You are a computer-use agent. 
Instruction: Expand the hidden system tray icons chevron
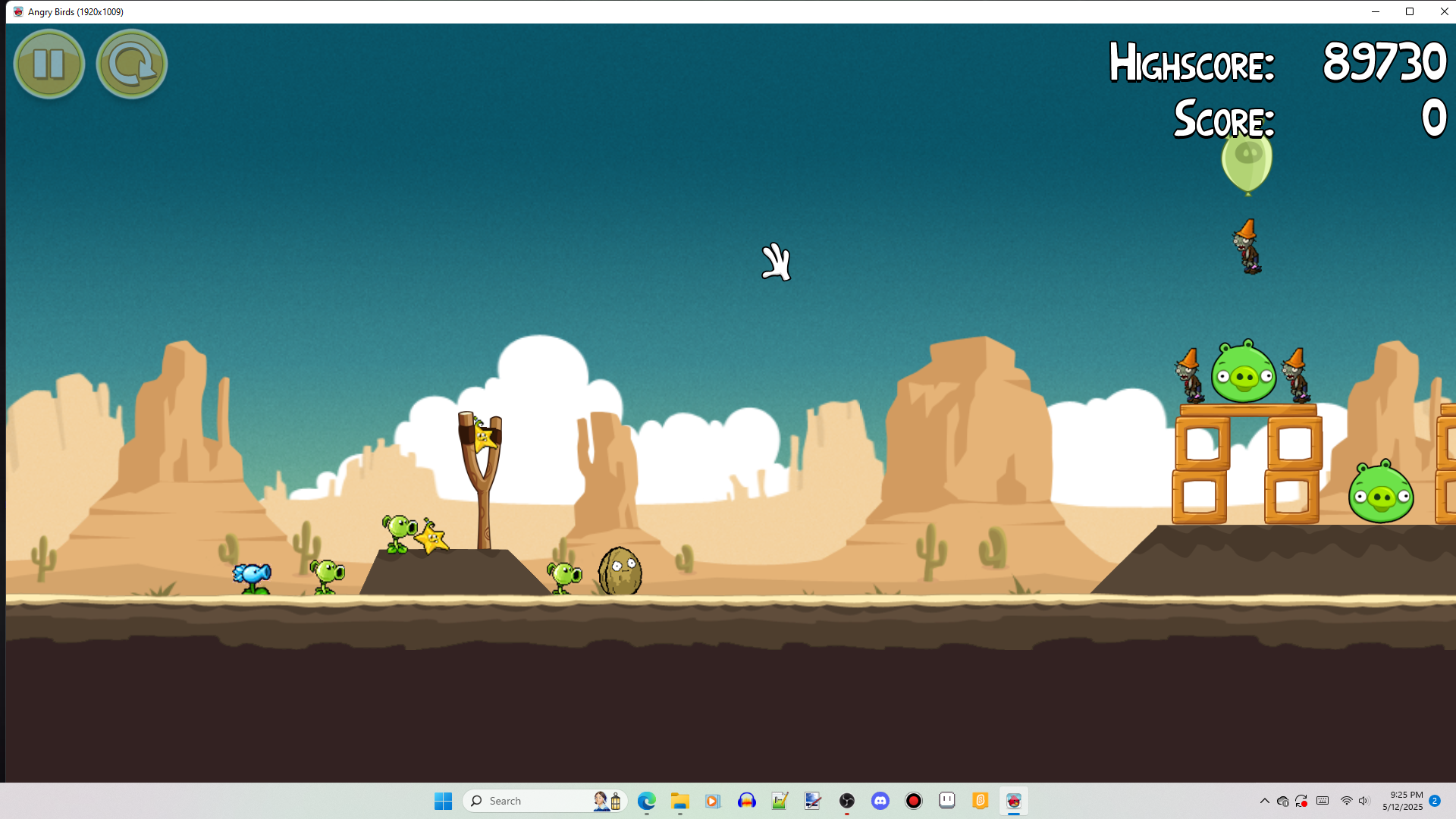click(x=1264, y=801)
